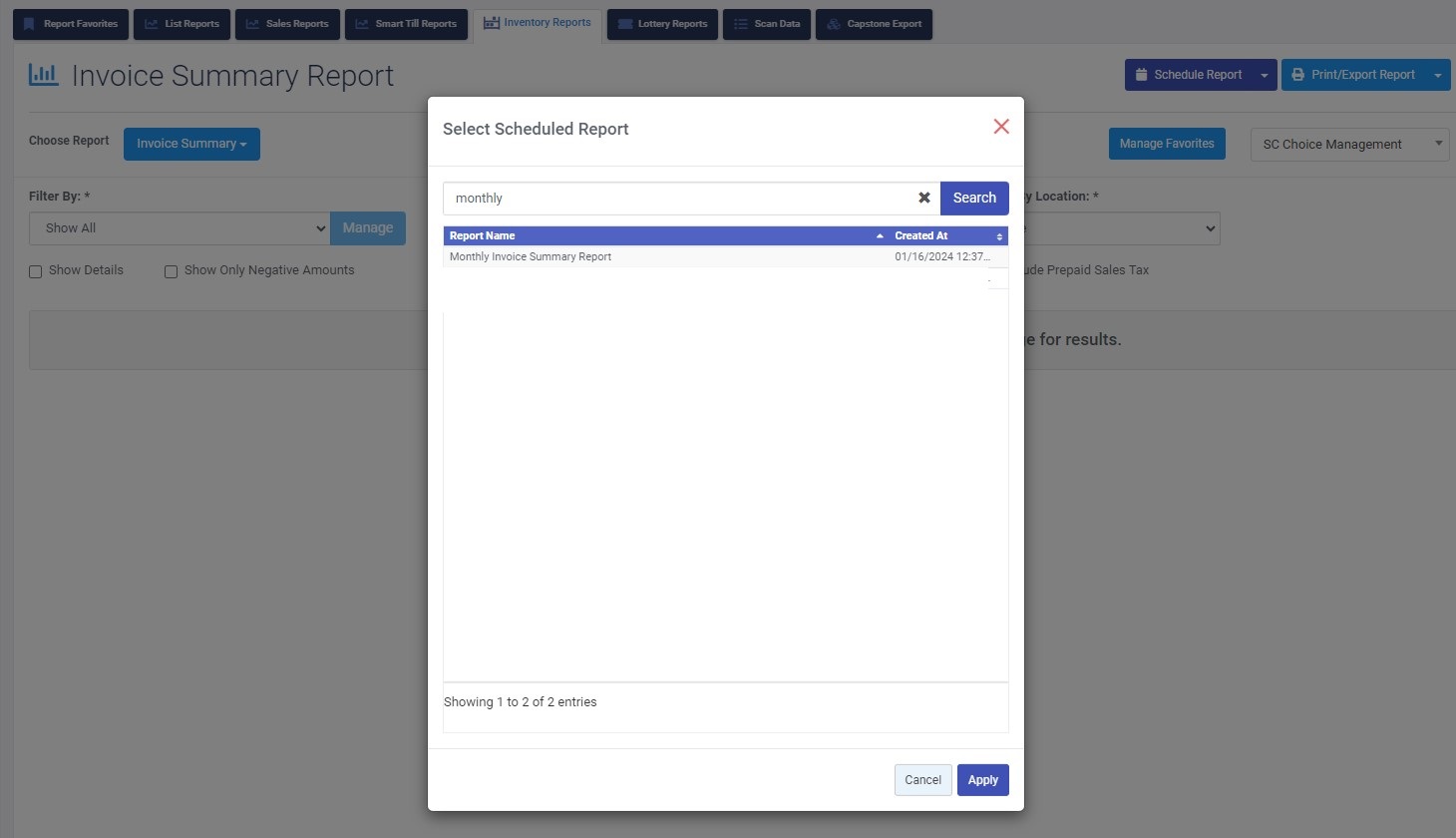
Task: Sort by Report Name column
Action: click(x=666, y=236)
